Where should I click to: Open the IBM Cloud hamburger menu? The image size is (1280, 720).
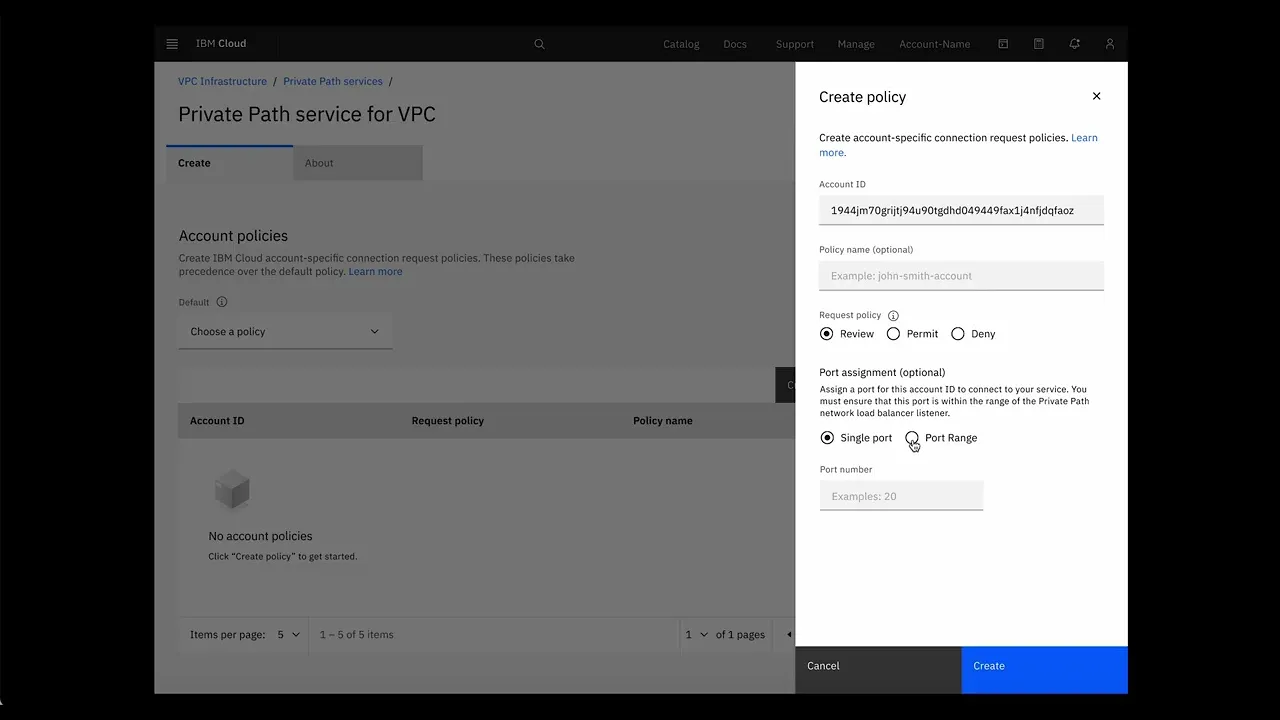172,44
